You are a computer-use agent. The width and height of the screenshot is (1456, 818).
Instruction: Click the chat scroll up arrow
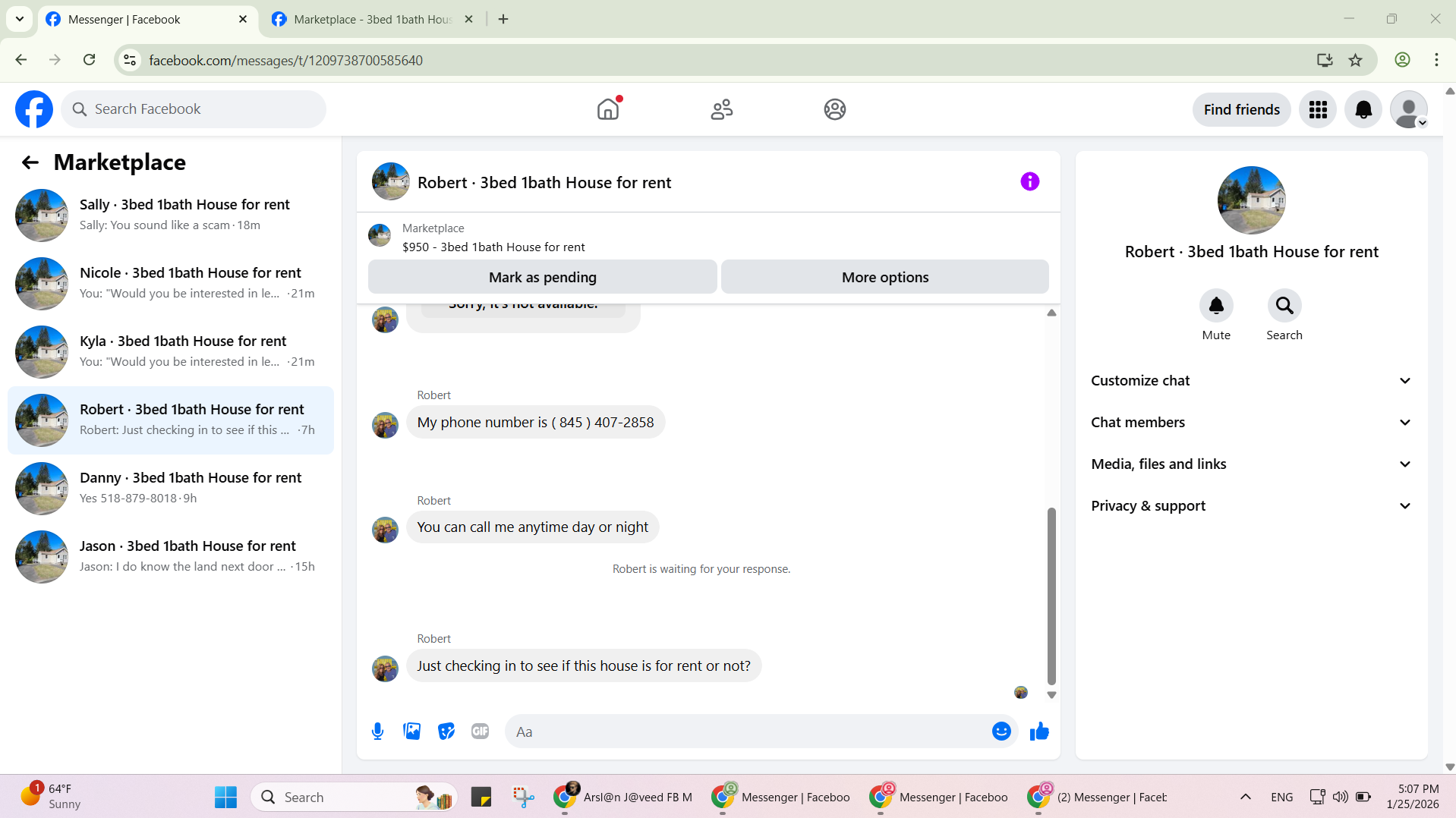[1051, 313]
